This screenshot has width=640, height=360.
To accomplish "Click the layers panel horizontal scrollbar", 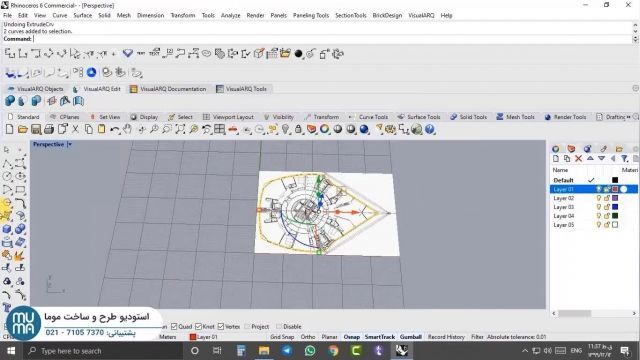I will click(x=574, y=313).
